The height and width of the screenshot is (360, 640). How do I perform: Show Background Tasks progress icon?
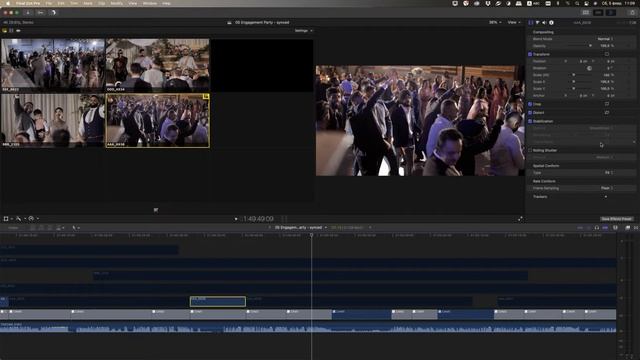(53, 13)
